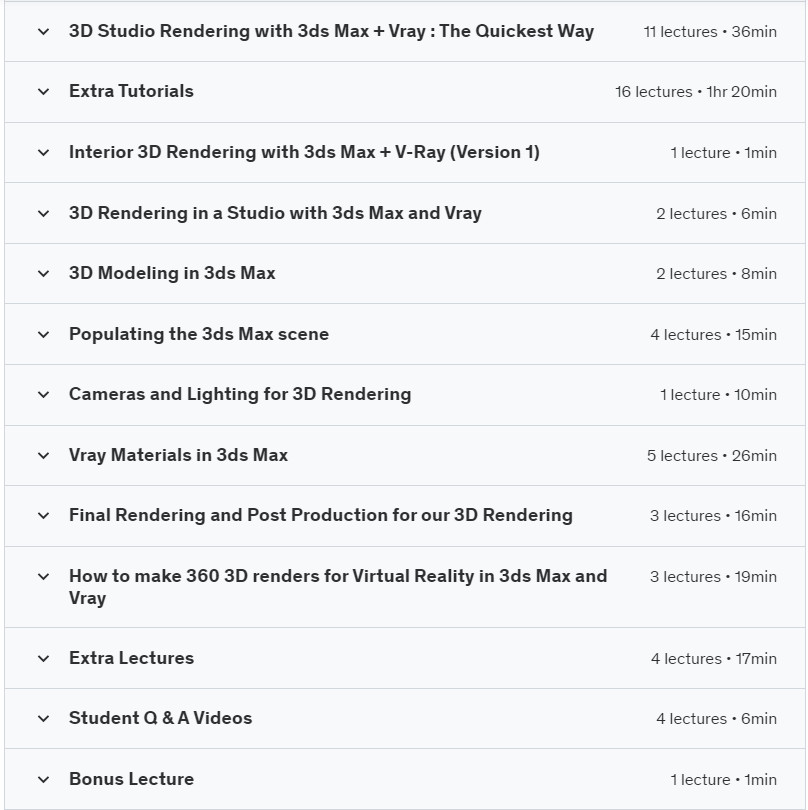Click chevron beside 3D Modeling in 3ds Max
Viewport: 808px width, 810px height.
point(44,273)
